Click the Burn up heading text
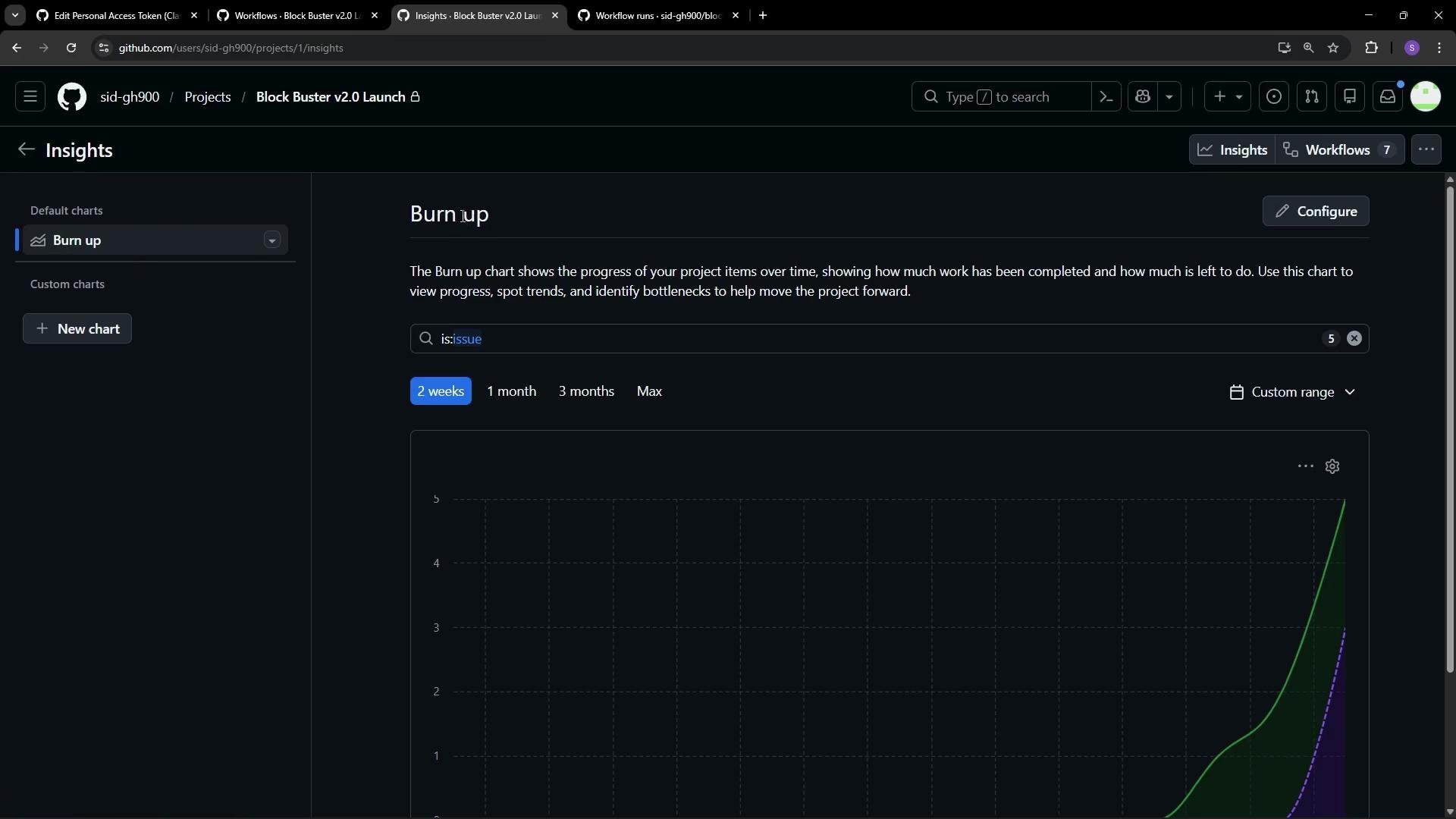This screenshot has height=819, width=1456. coord(449,214)
